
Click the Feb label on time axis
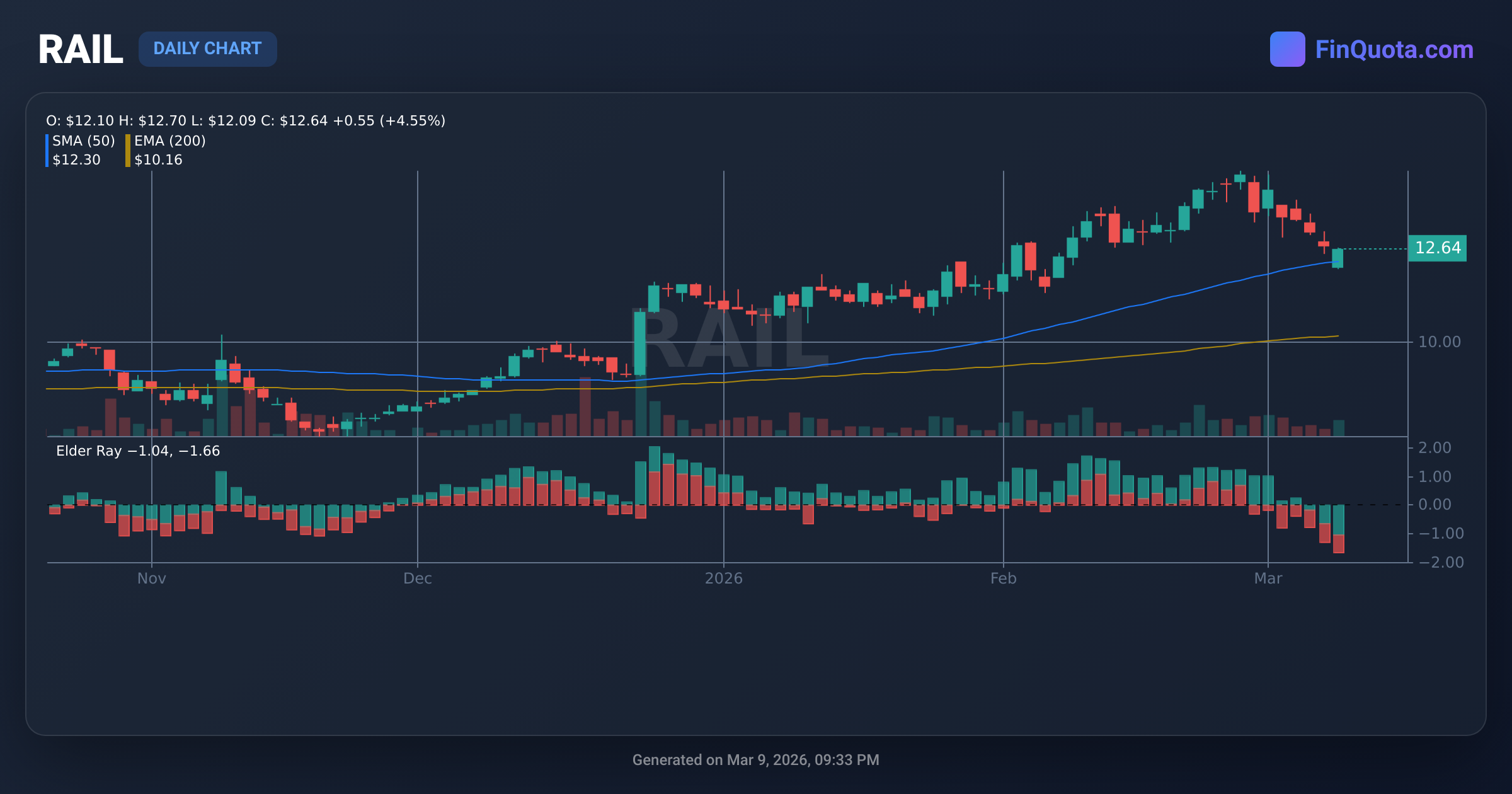1003,578
